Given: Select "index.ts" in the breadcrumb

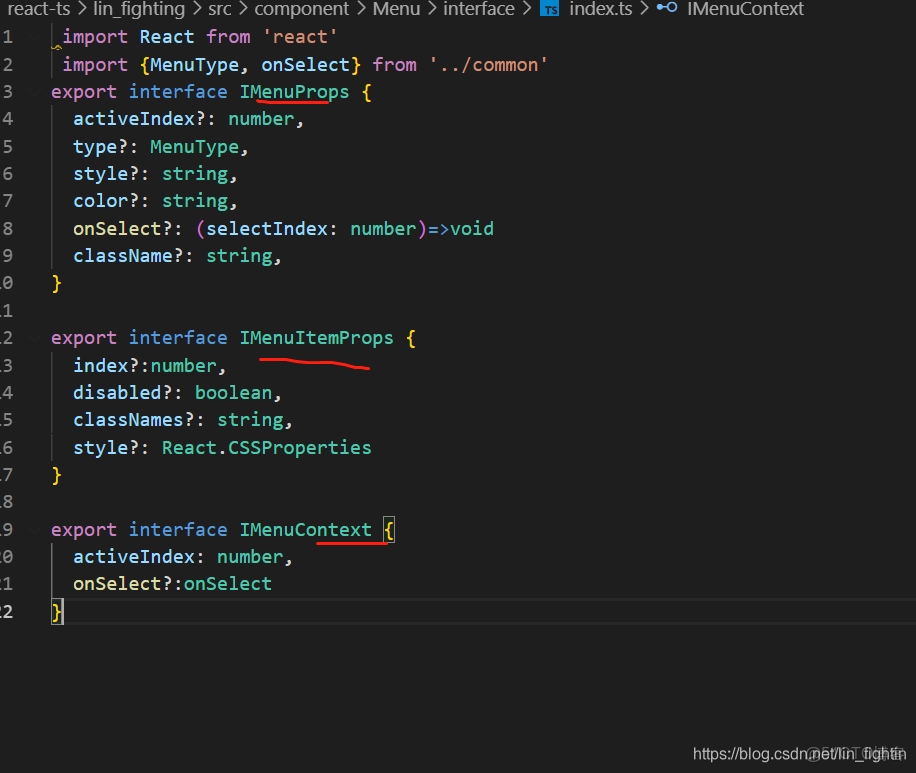Looking at the screenshot, I should tap(600, 10).
